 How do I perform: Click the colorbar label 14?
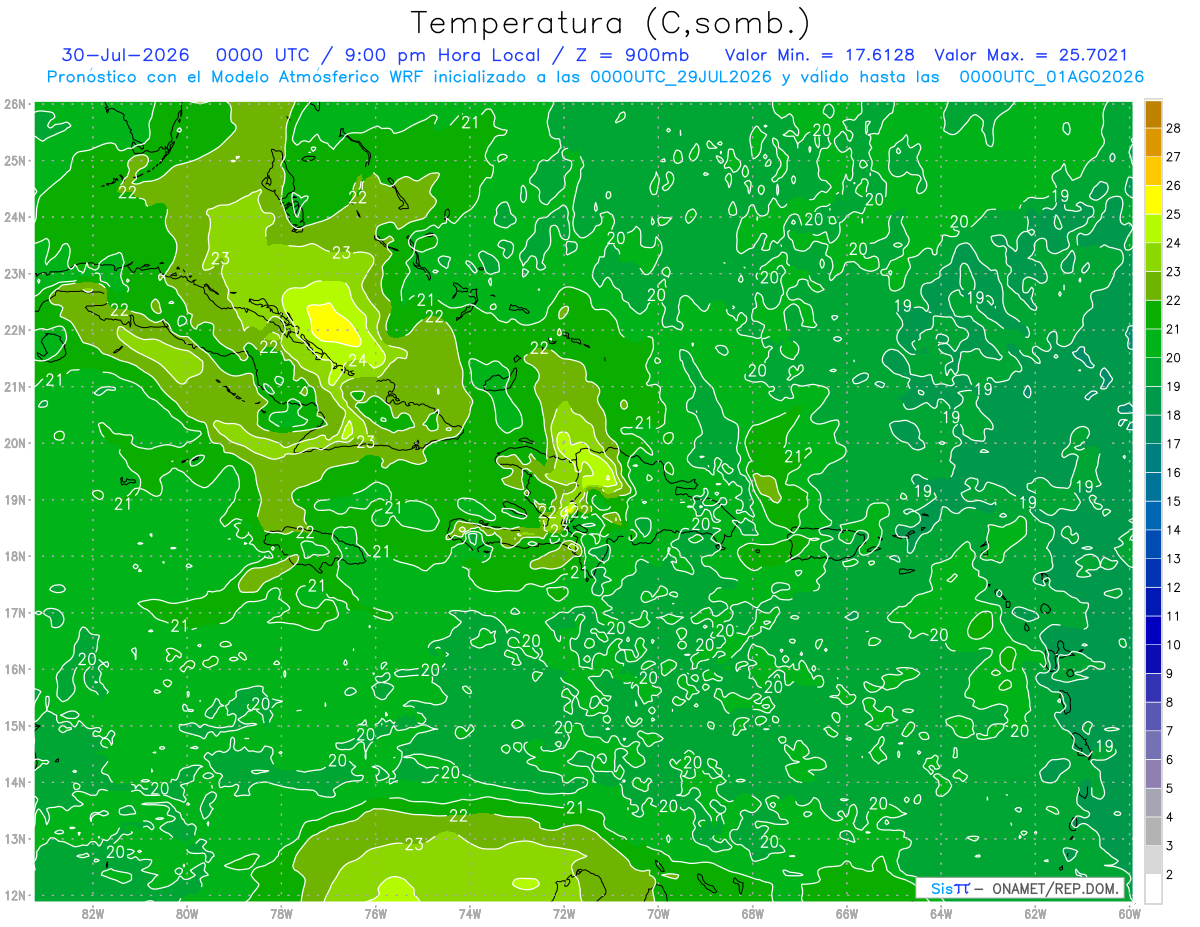point(1174,530)
